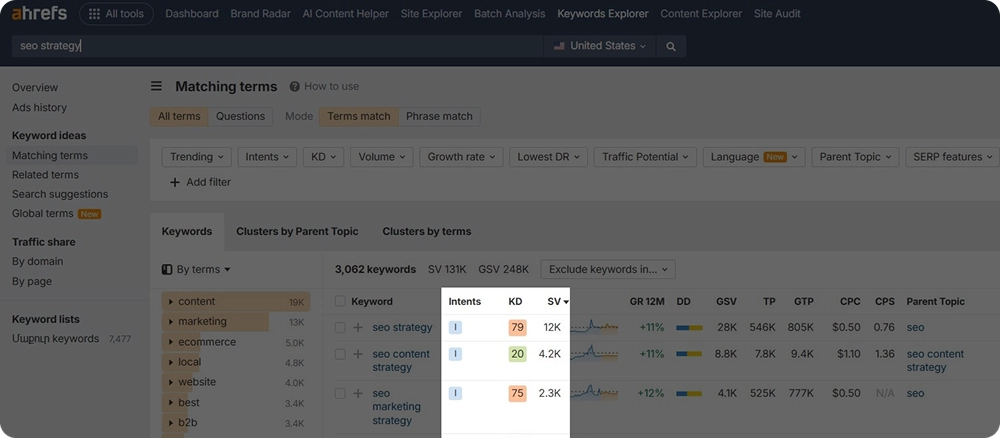The height and width of the screenshot is (438, 1000).
Task: Open Site Explorer in top navigation
Action: (432, 13)
